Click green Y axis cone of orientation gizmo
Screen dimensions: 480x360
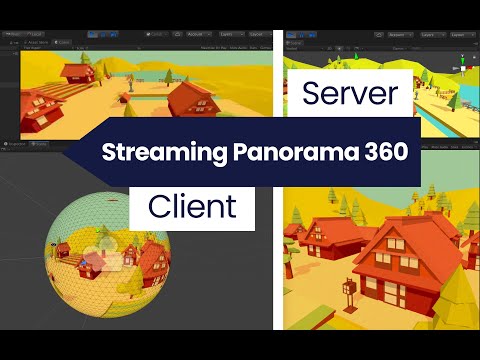(463, 60)
